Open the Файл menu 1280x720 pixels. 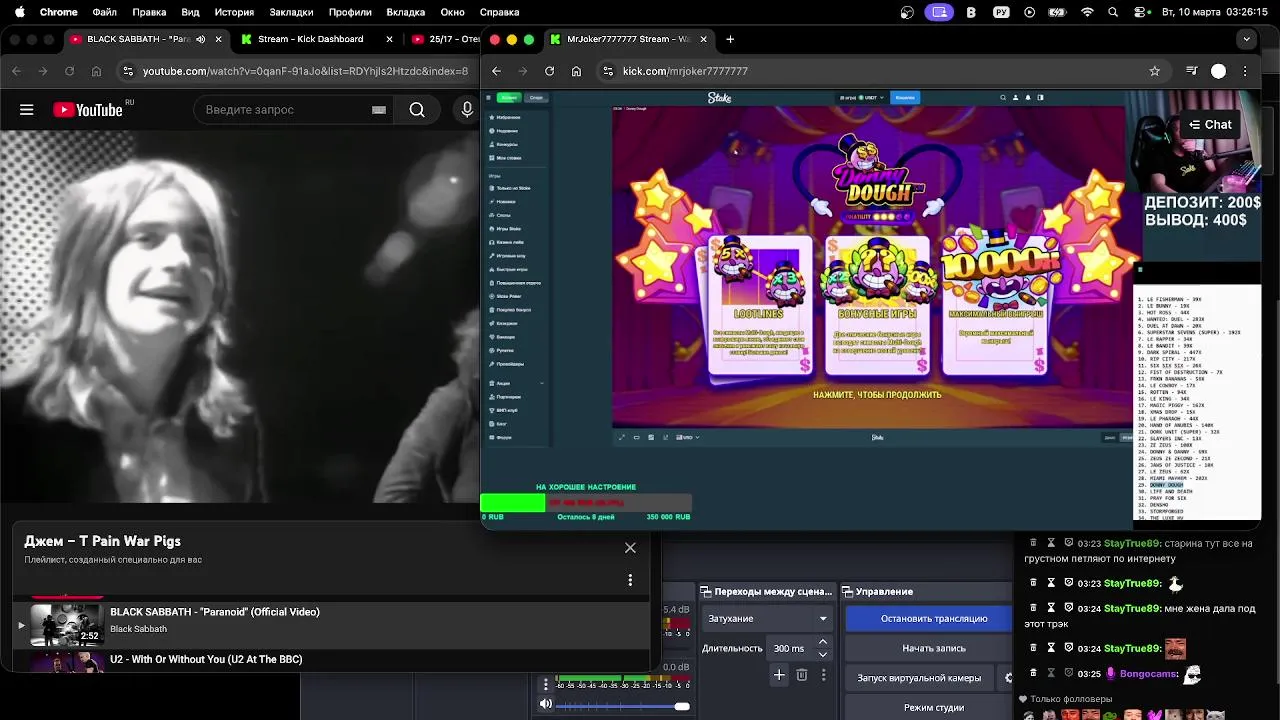104,12
